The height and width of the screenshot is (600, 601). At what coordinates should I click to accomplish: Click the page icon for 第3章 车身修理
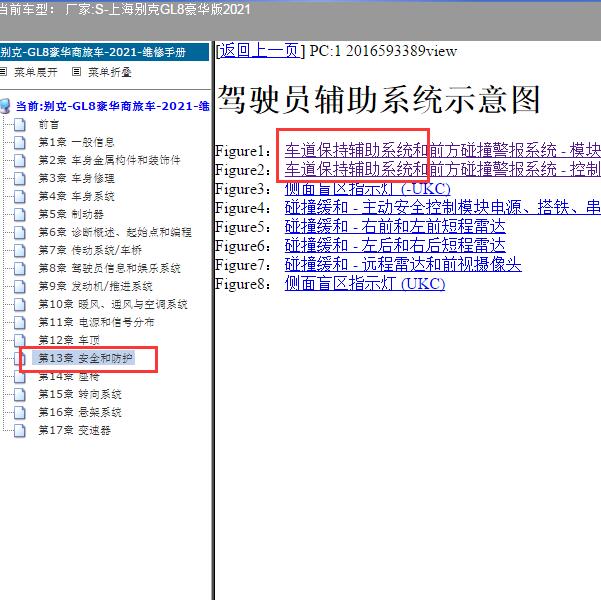(x=20, y=179)
